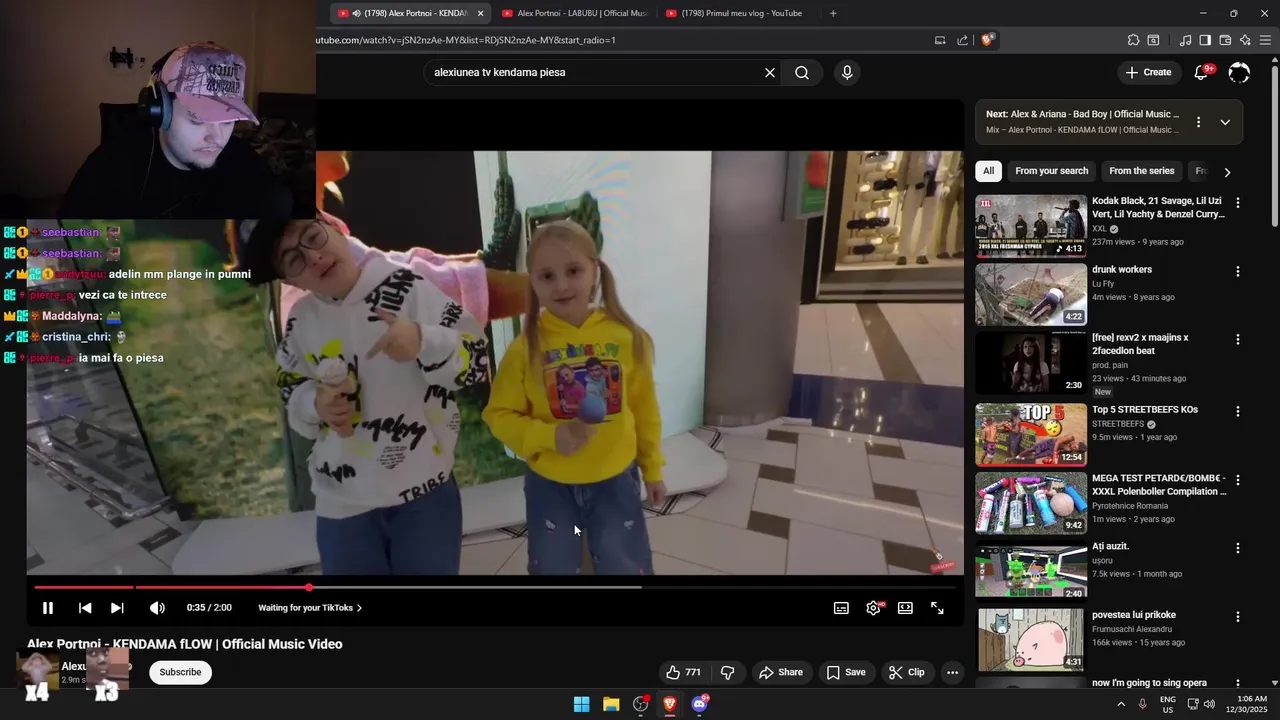1280x720 pixels.
Task: Open Brave Shields lion icon
Action: (x=987, y=40)
